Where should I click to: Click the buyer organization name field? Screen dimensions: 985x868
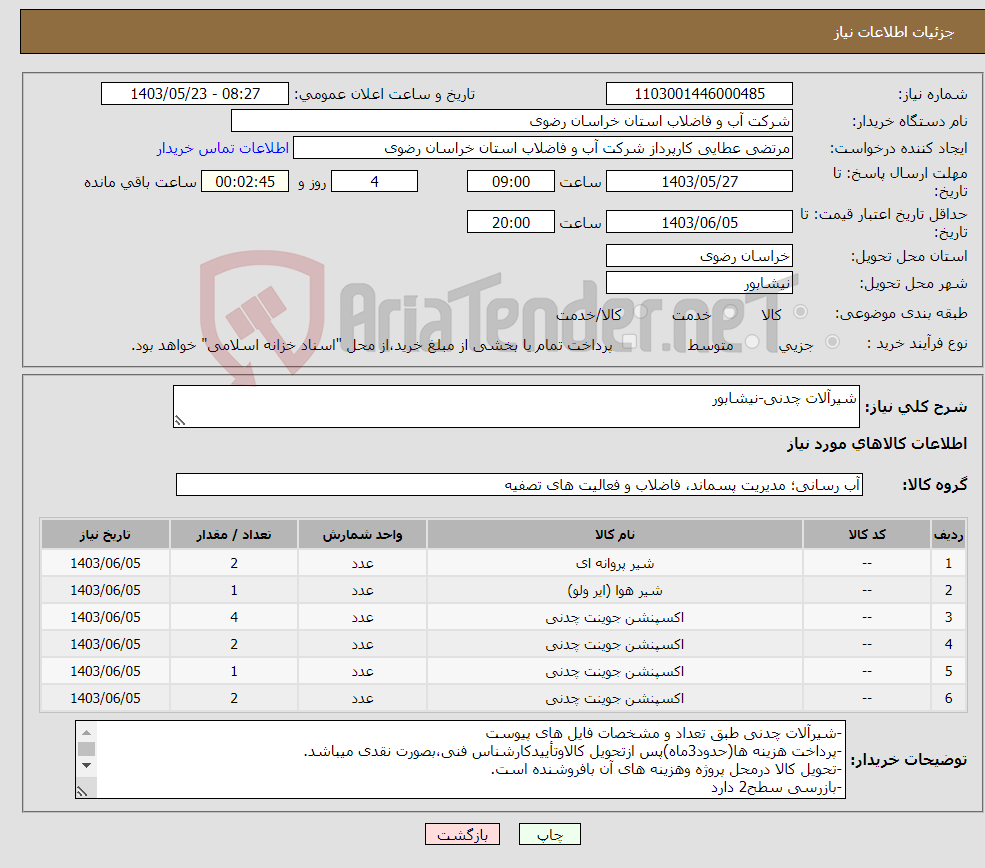pyautogui.click(x=512, y=121)
